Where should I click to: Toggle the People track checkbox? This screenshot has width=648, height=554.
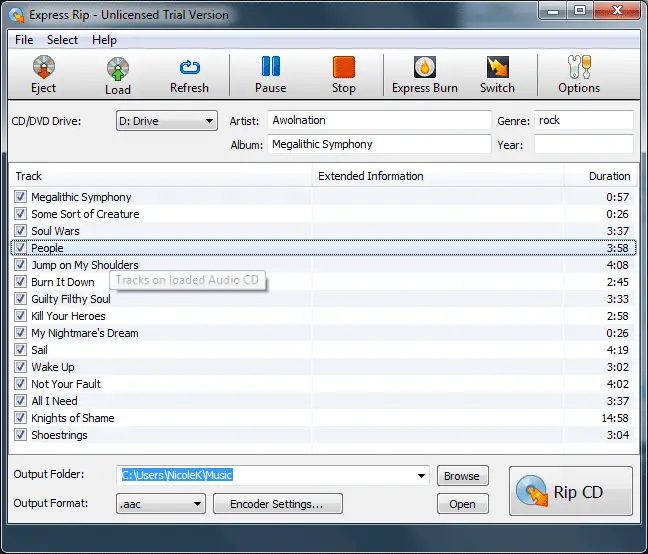pos(20,247)
